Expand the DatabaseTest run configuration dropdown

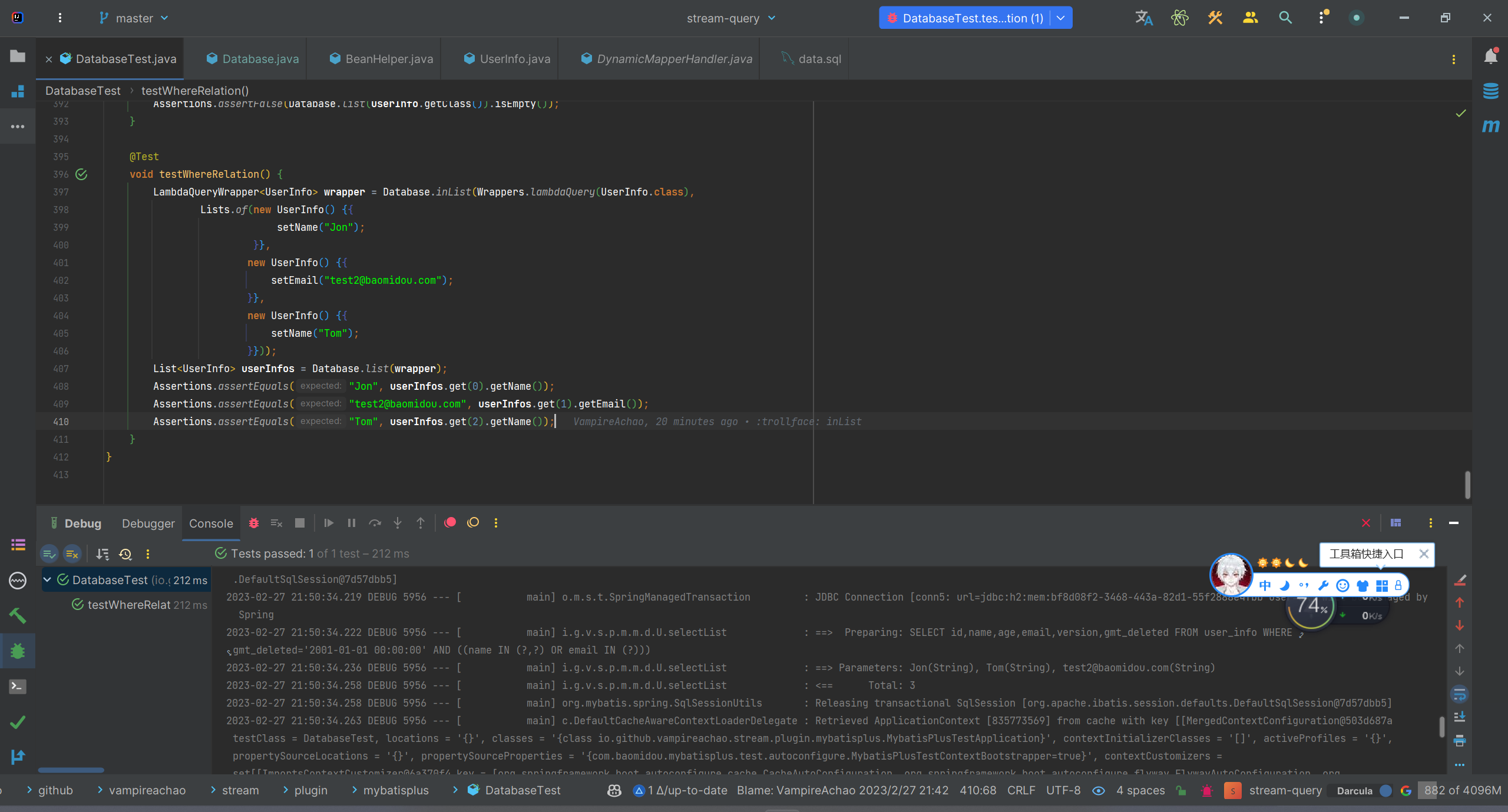1061,18
